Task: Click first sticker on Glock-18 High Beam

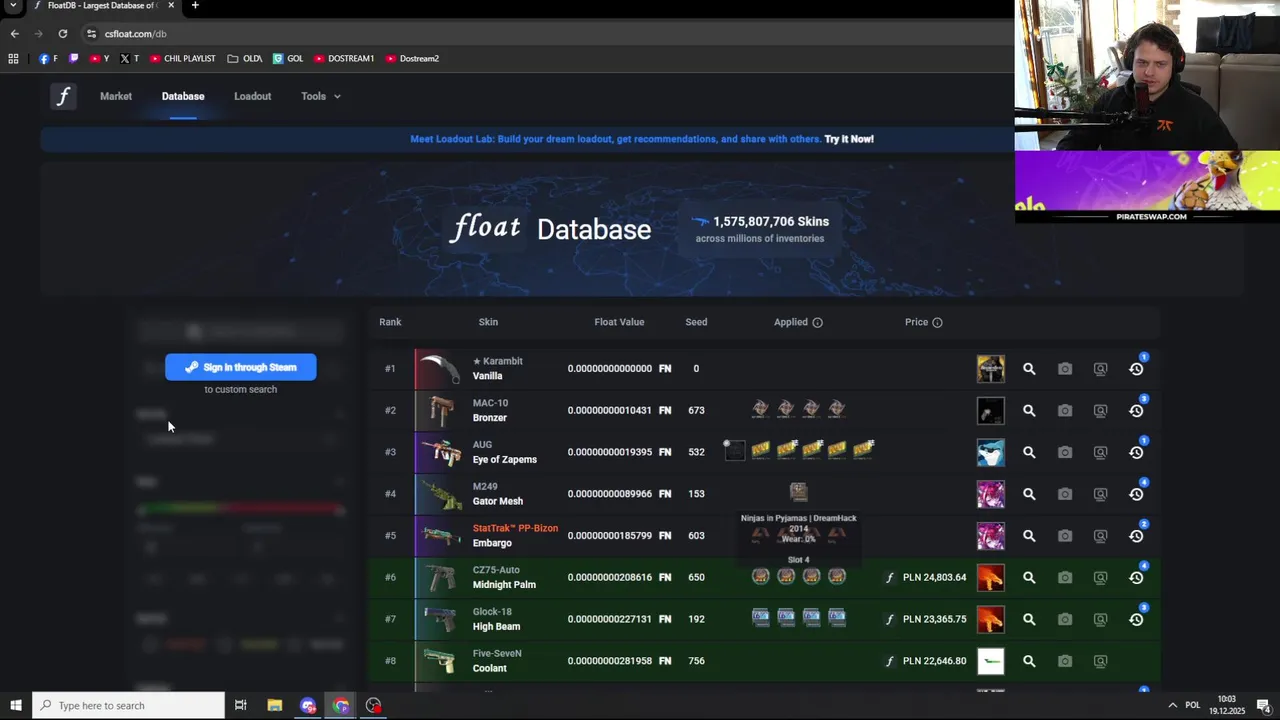Action: click(761, 618)
